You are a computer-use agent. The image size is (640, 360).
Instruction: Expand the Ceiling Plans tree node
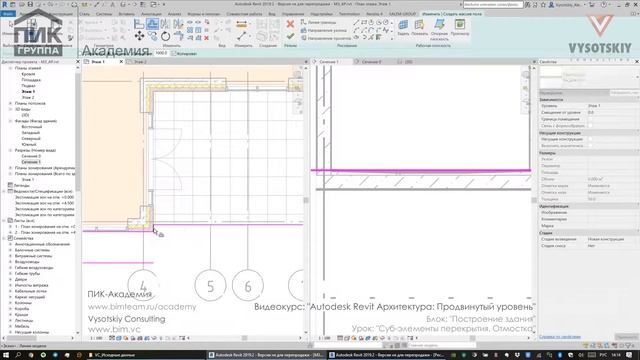point(11,103)
